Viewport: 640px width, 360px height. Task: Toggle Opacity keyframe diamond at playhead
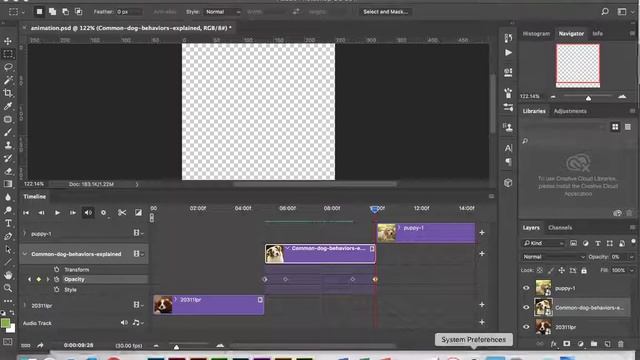click(38, 280)
